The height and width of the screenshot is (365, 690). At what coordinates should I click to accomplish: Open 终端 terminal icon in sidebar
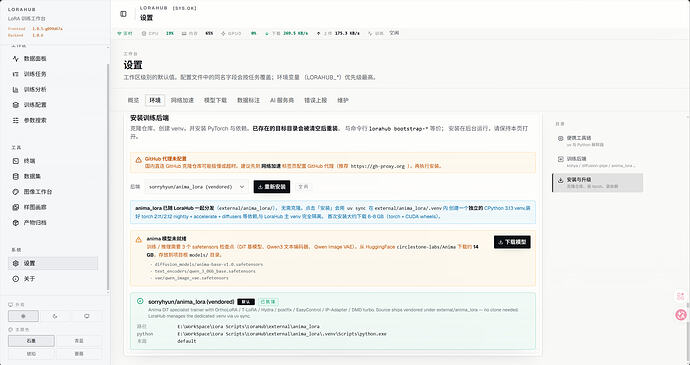[x=16, y=161]
